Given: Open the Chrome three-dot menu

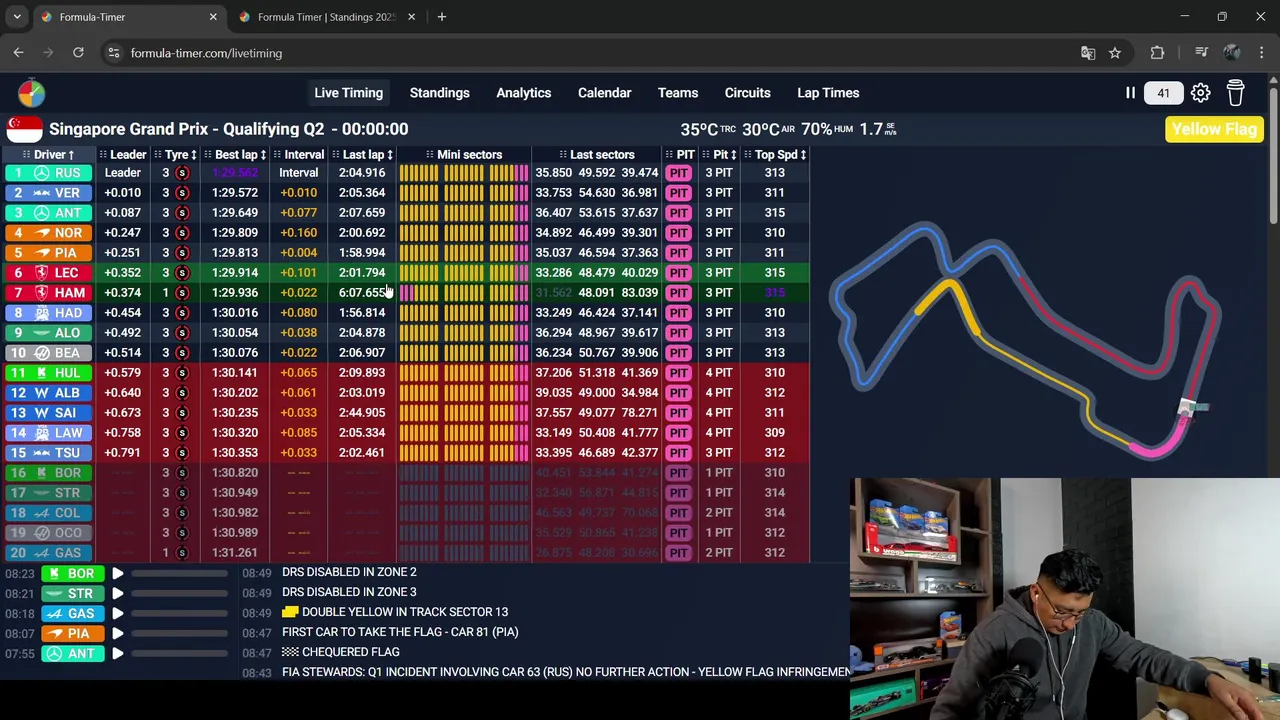Looking at the screenshot, I should pyautogui.click(x=1262, y=53).
